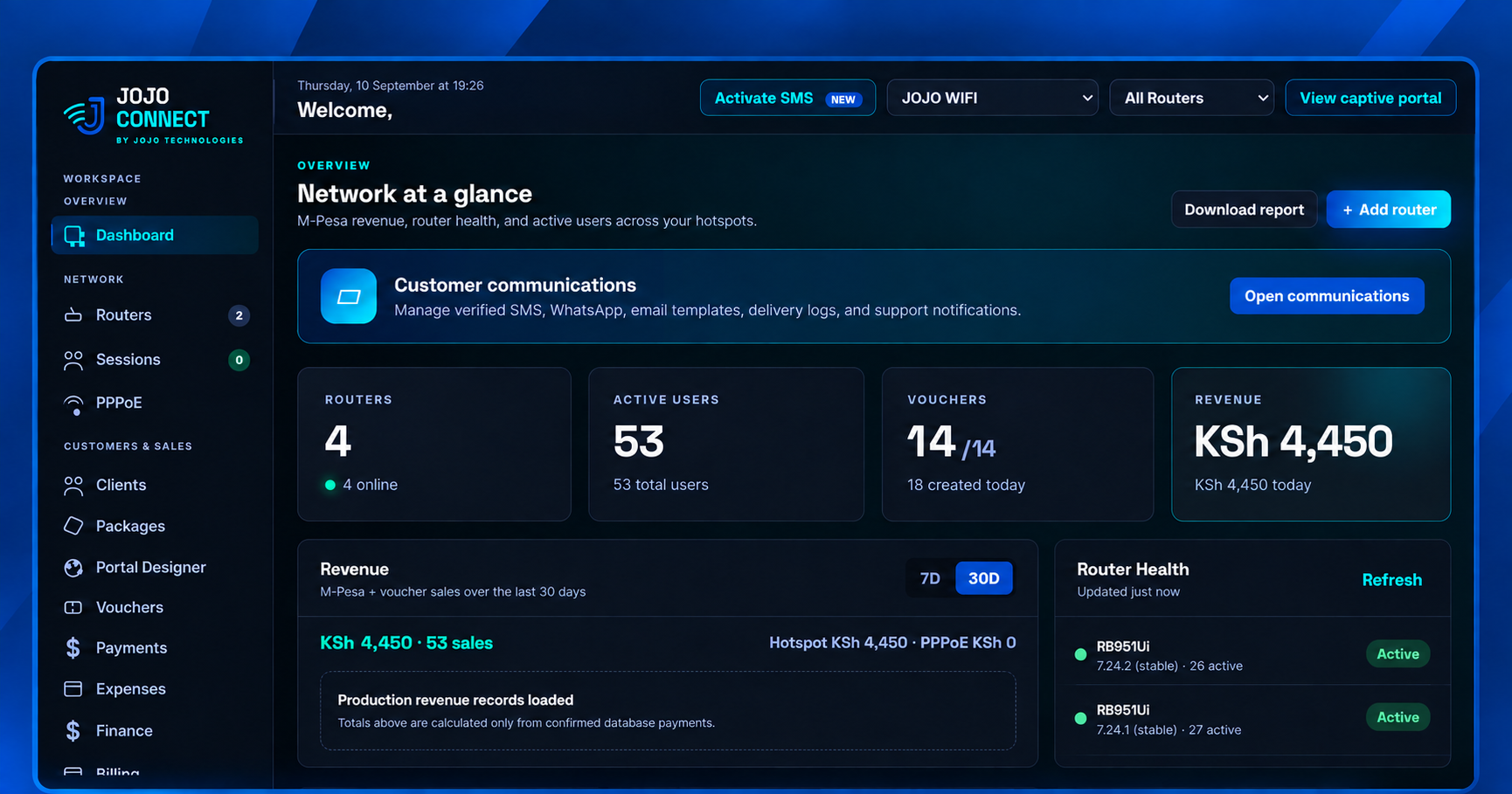Click '7.24.1 (stable) · 27 active' text

tap(1169, 730)
